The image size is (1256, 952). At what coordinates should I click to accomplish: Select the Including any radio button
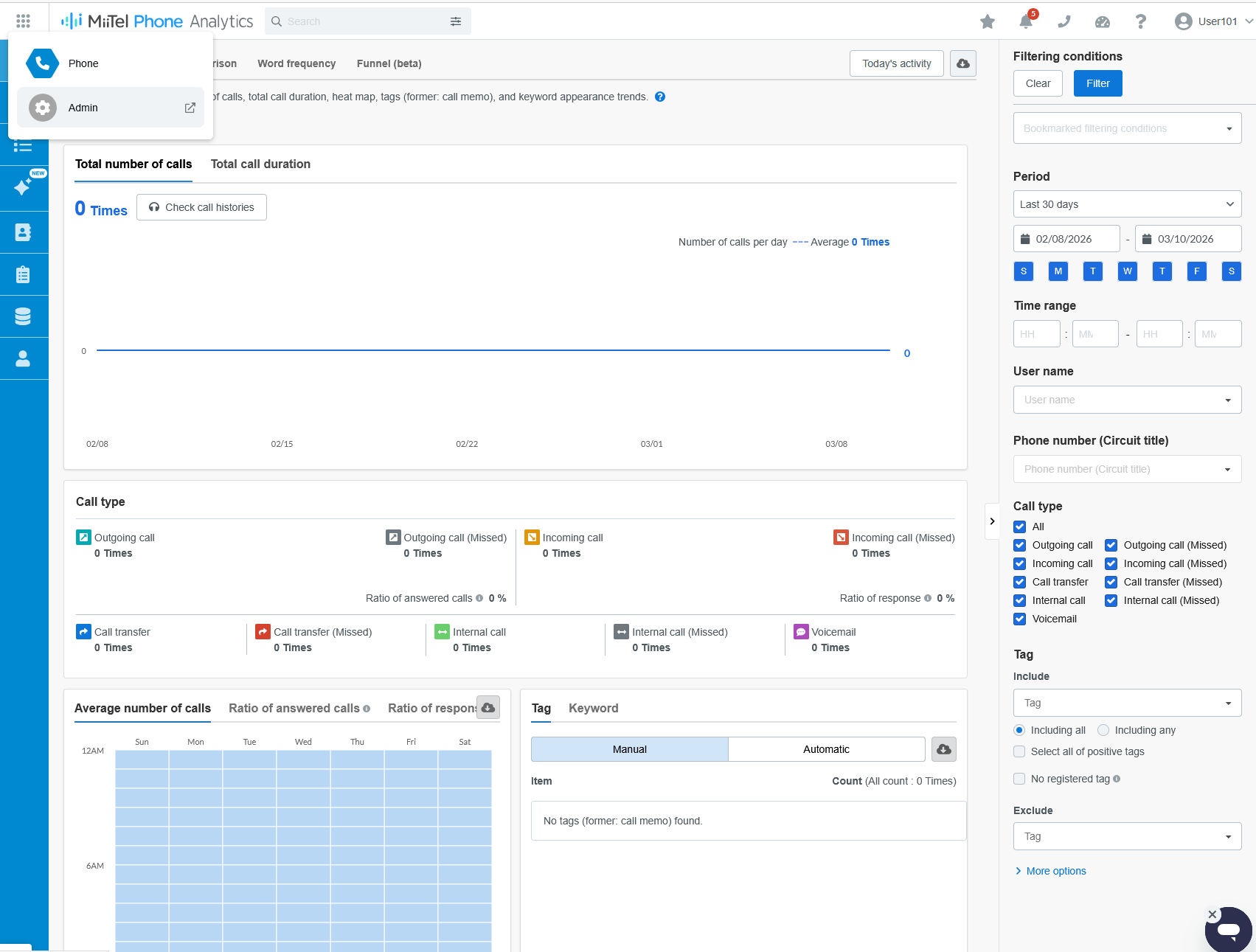[x=1103, y=730]
